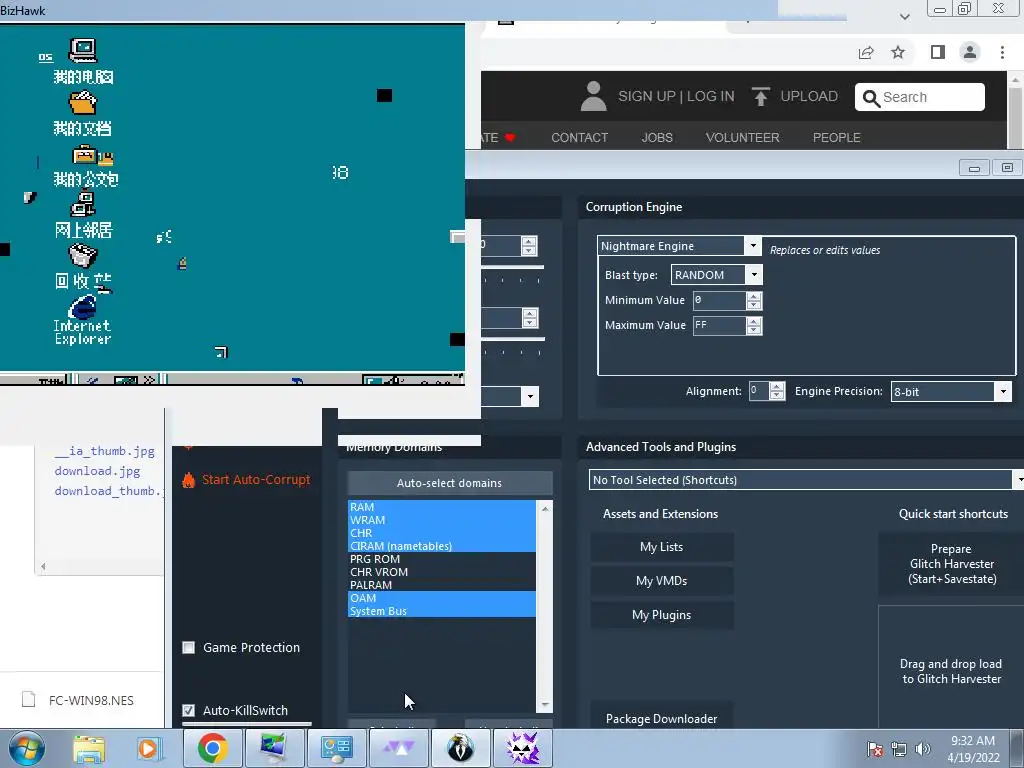Click the folder desktop icon in the emulated game

click(82, 103)
